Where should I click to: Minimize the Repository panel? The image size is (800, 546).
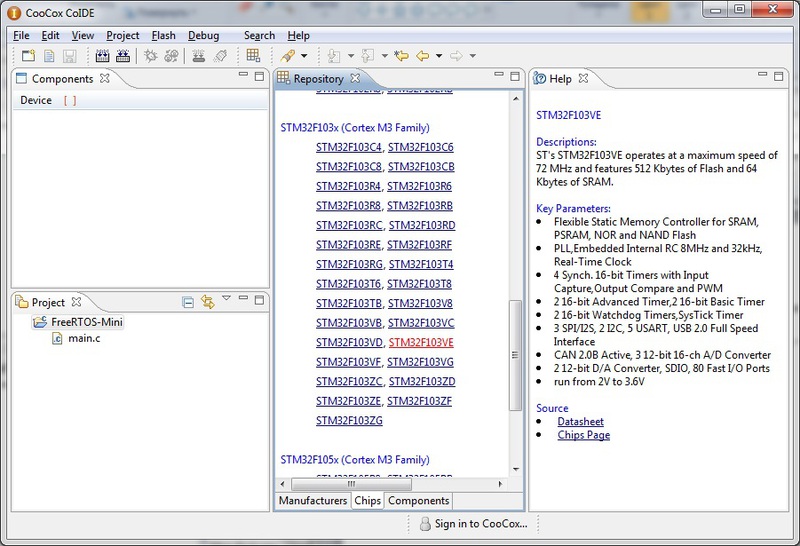coord(499,75)
